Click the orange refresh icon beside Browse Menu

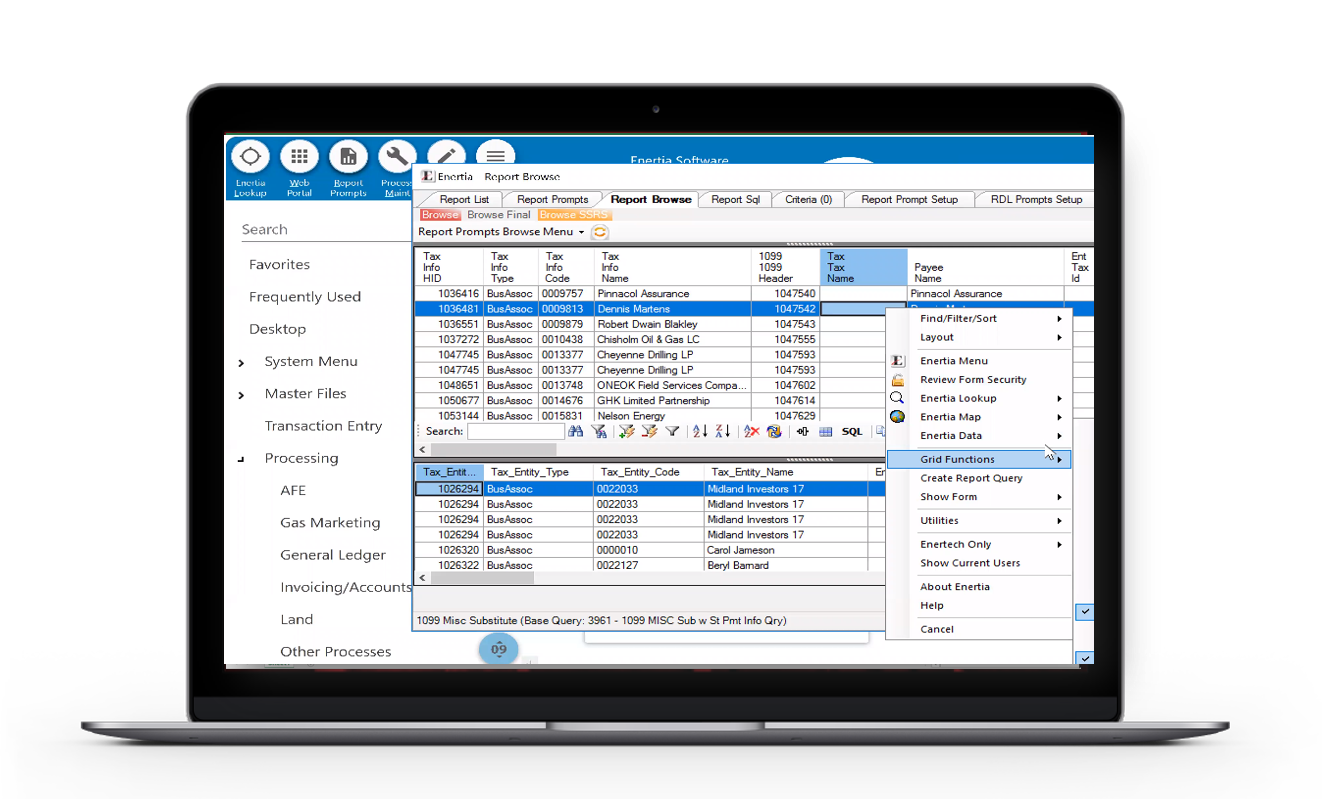click(x=599, y=232)
